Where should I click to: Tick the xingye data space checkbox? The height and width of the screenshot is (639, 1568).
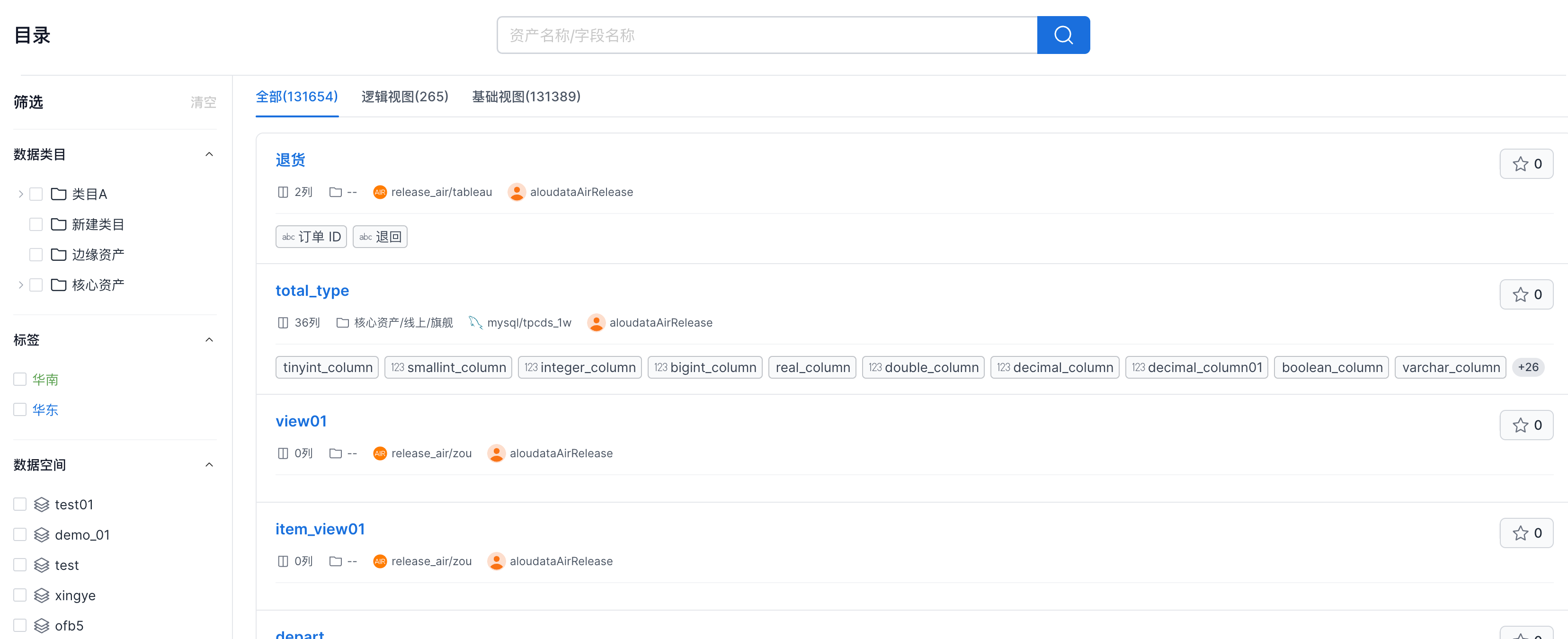(20, 595)
